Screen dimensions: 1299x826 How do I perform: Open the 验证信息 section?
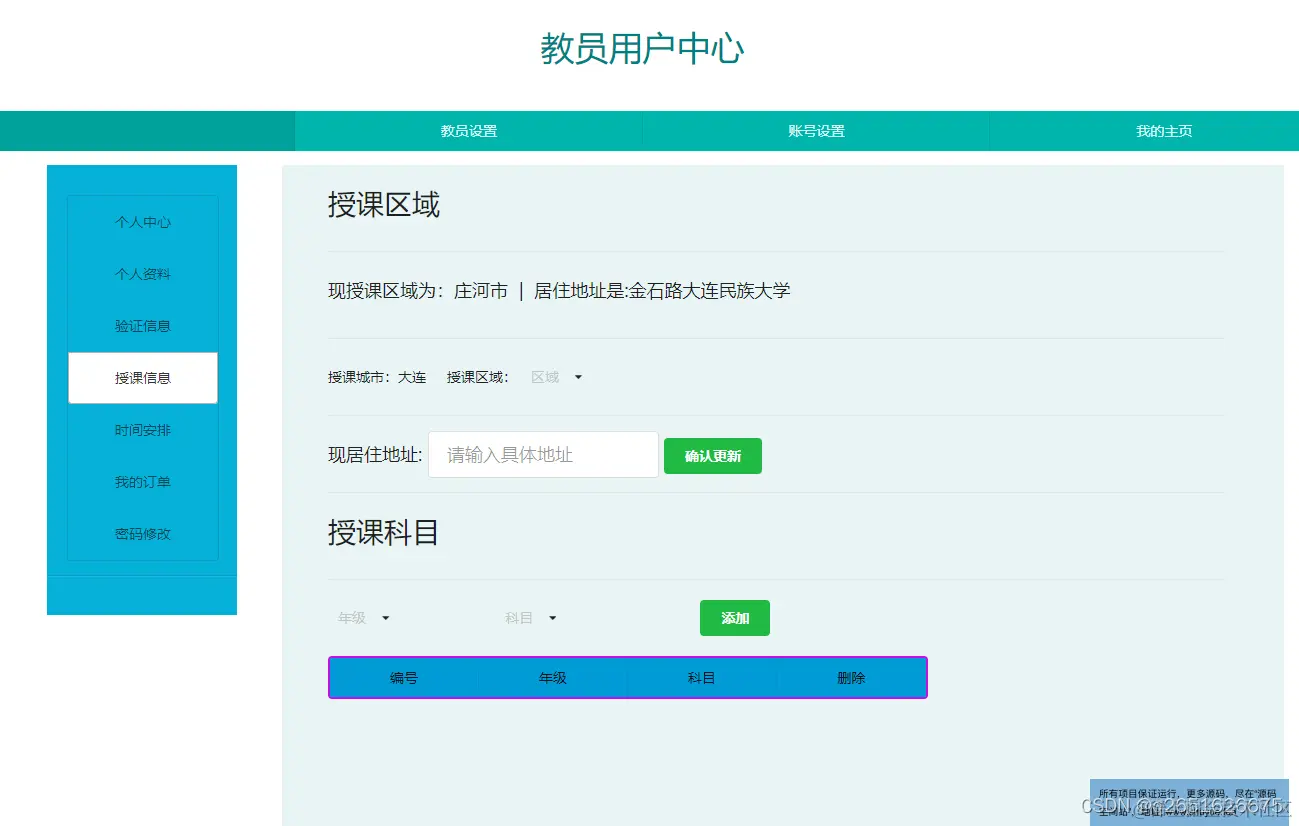[x=142, y=326]
